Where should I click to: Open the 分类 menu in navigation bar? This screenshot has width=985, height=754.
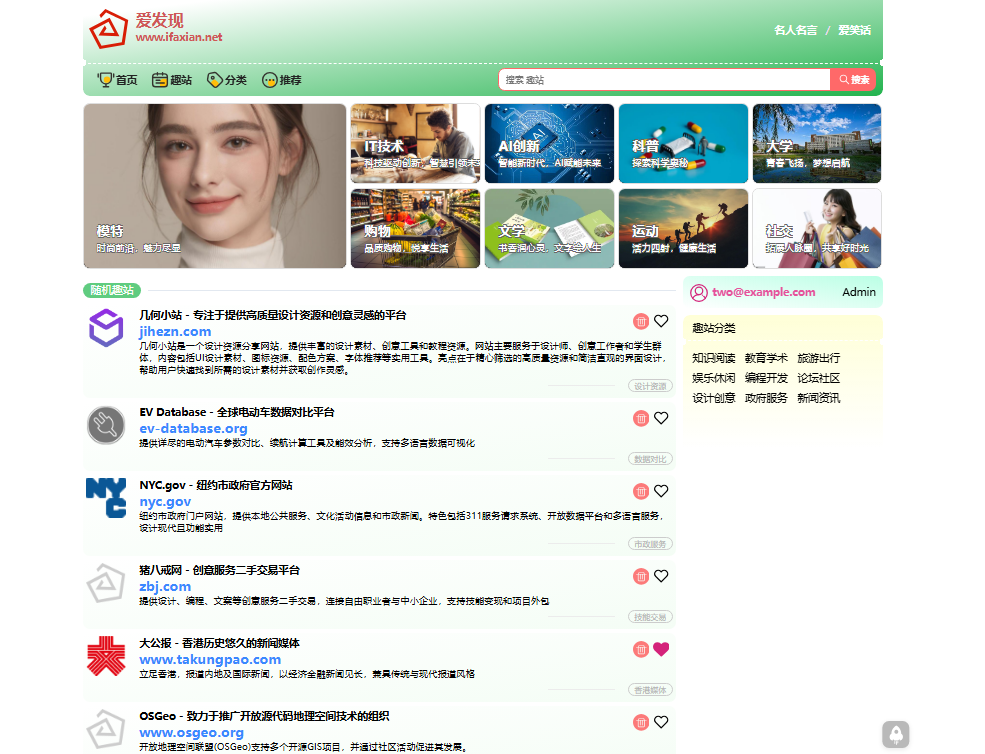click(227, 80)
